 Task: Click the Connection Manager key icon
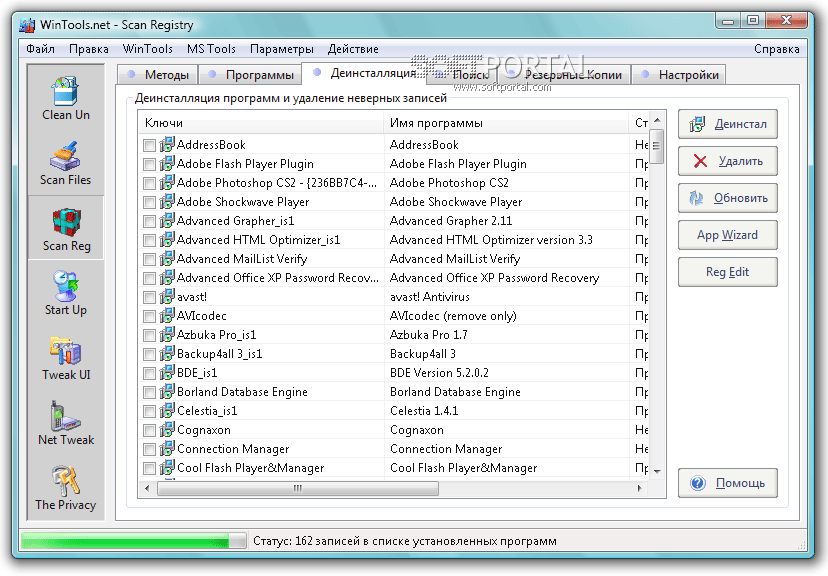pyautogui.click(x=167, y=448)
